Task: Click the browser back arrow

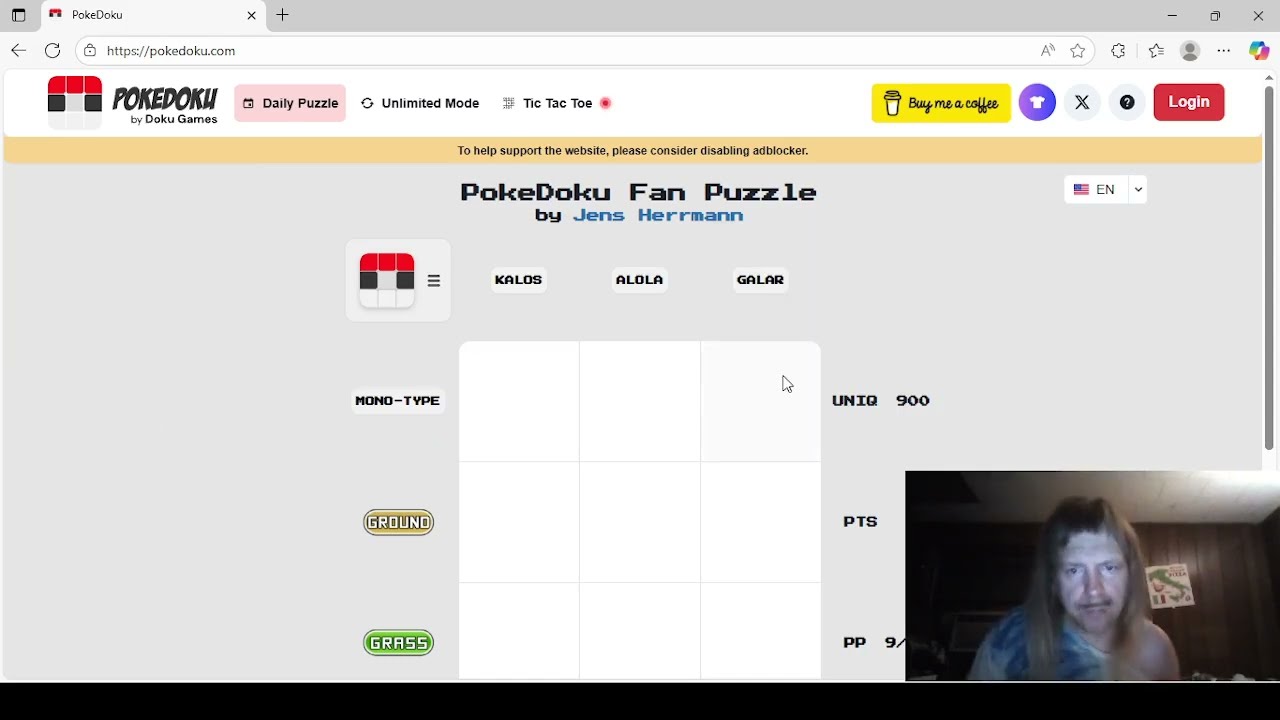Action: pyautogui.click(x=19, y=50)
